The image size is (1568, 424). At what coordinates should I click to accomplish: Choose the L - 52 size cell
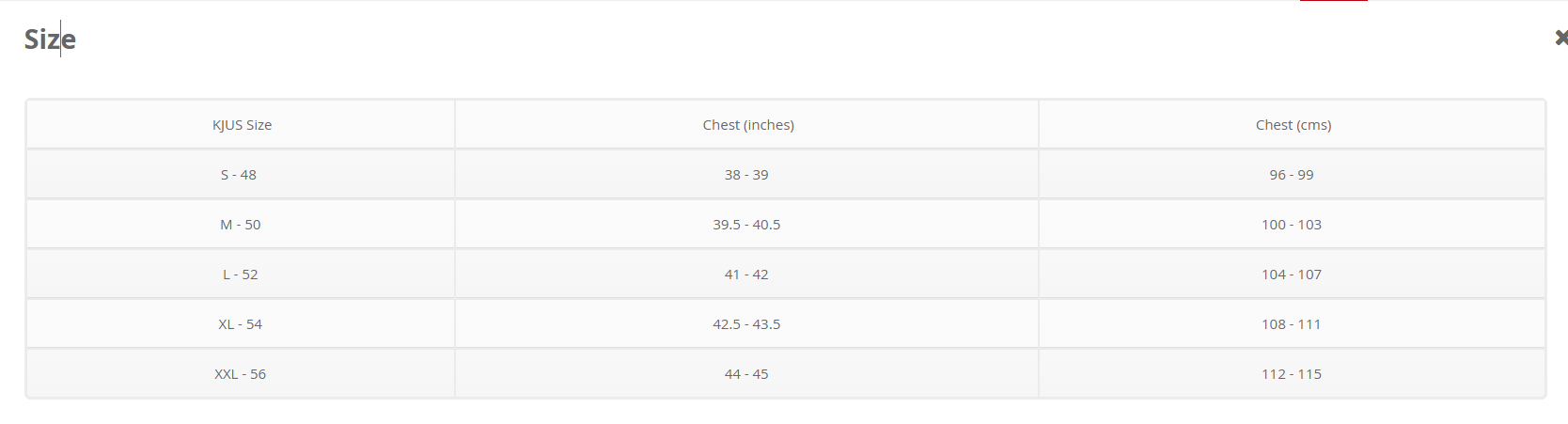pyautogui.click(x=241, y=275)
